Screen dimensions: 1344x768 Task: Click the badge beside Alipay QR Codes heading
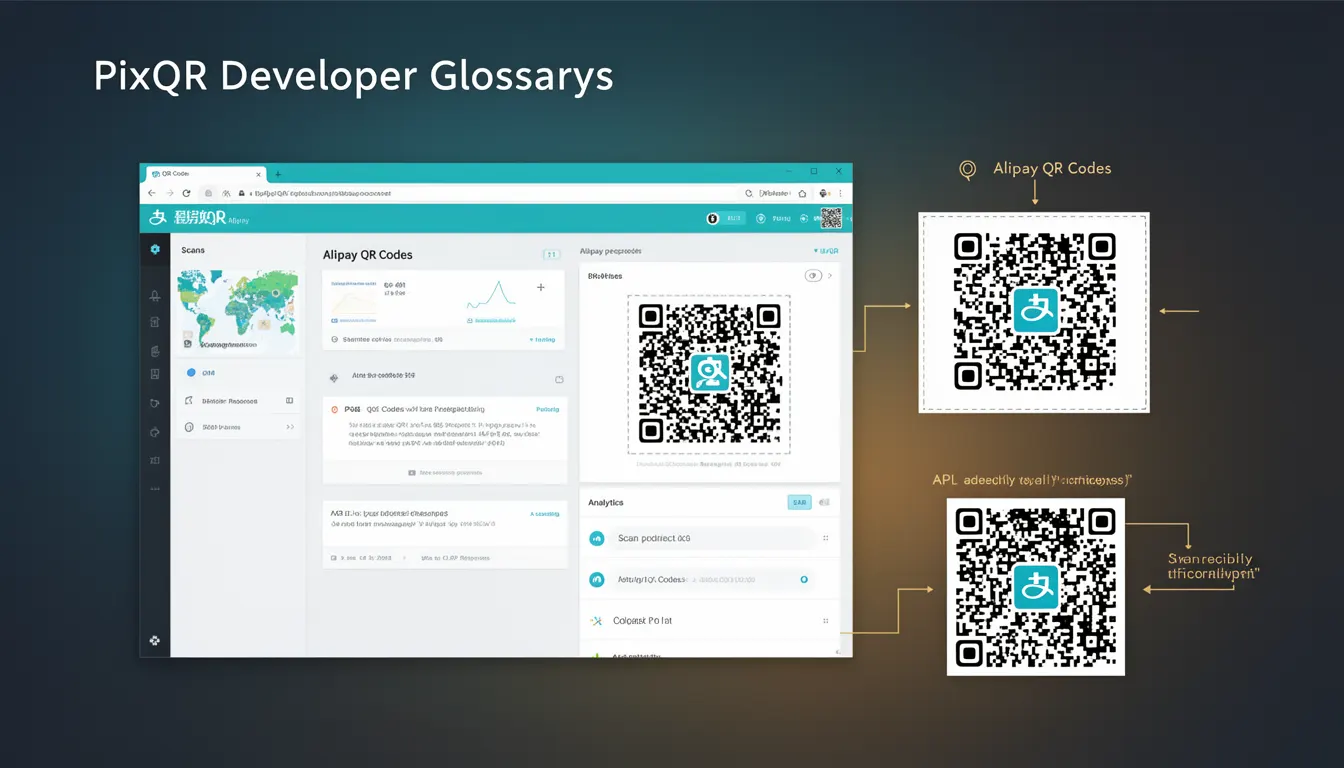point(551,255)
